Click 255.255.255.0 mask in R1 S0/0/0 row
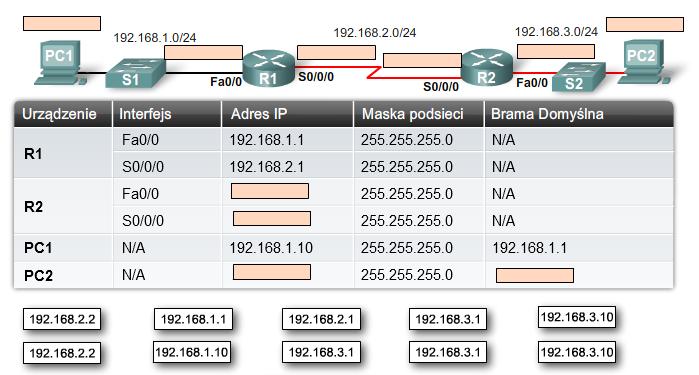Viewport: 699px width, 375px height. coord(407,167)
